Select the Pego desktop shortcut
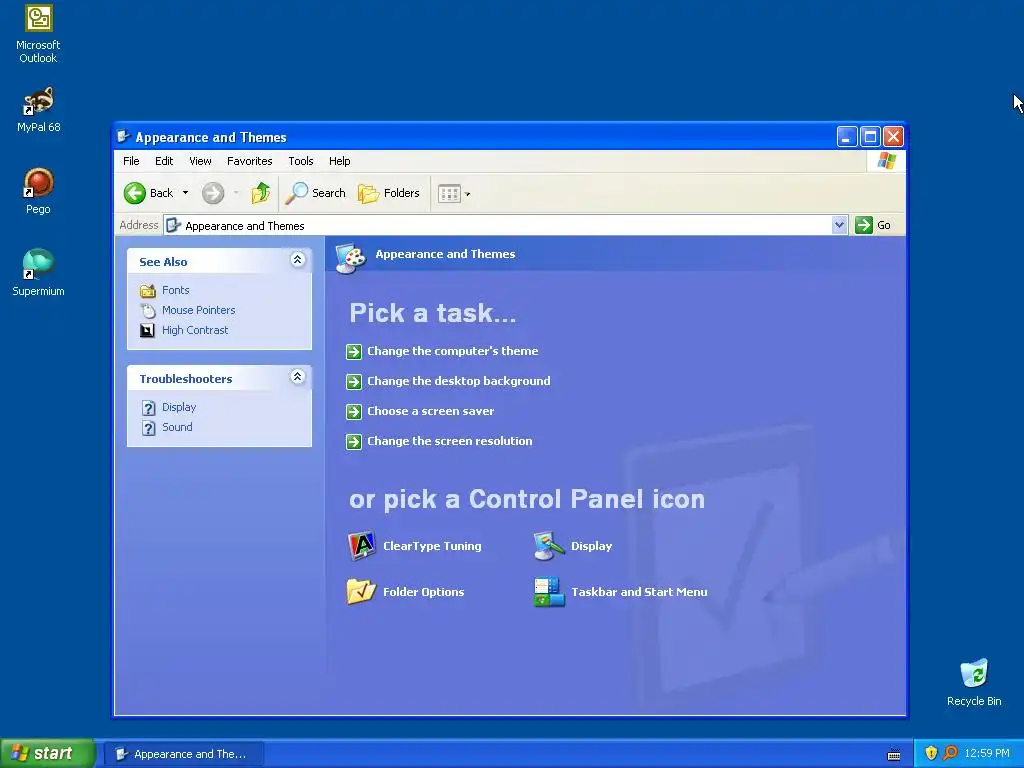 38,191
